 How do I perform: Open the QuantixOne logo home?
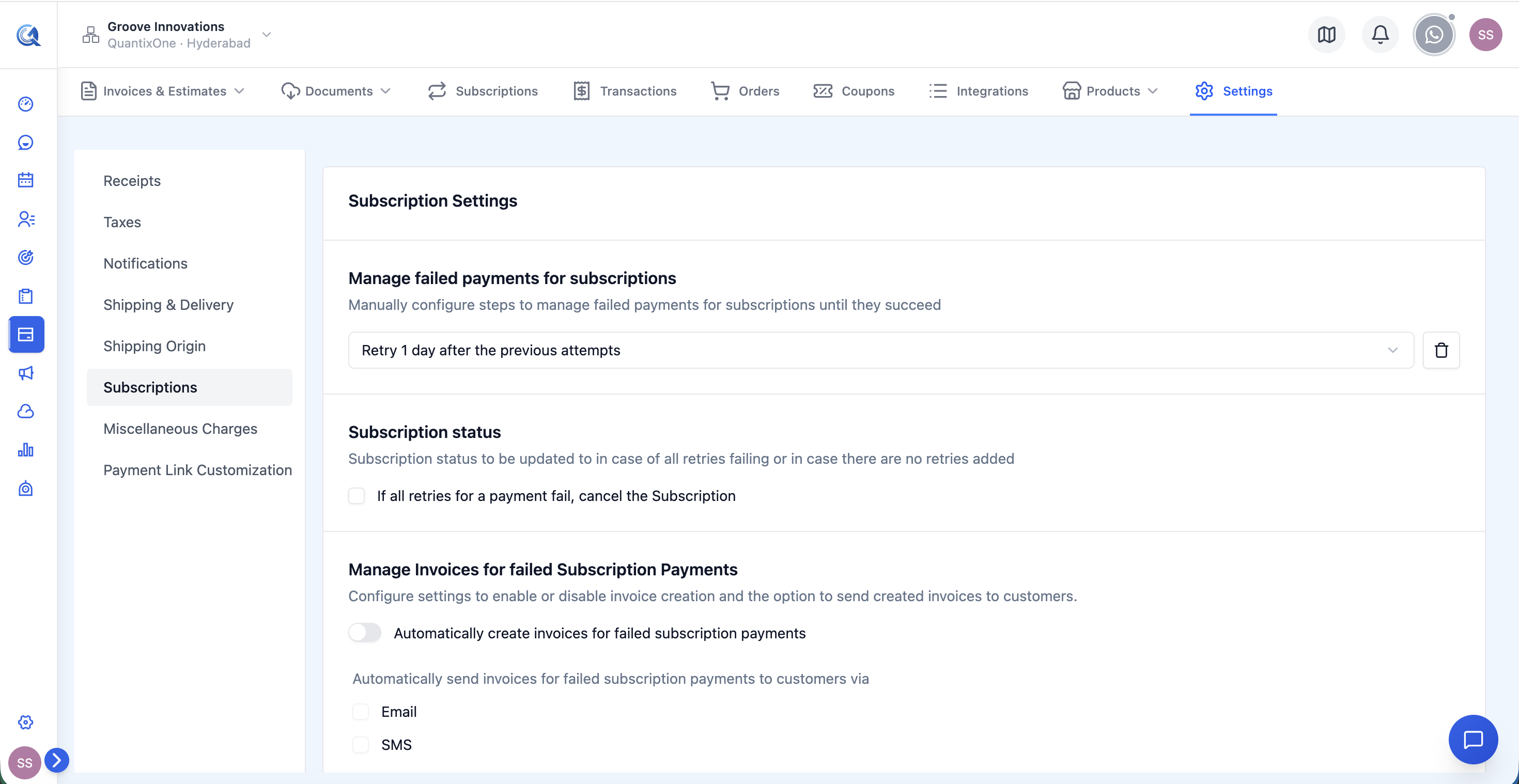(28, 35)
